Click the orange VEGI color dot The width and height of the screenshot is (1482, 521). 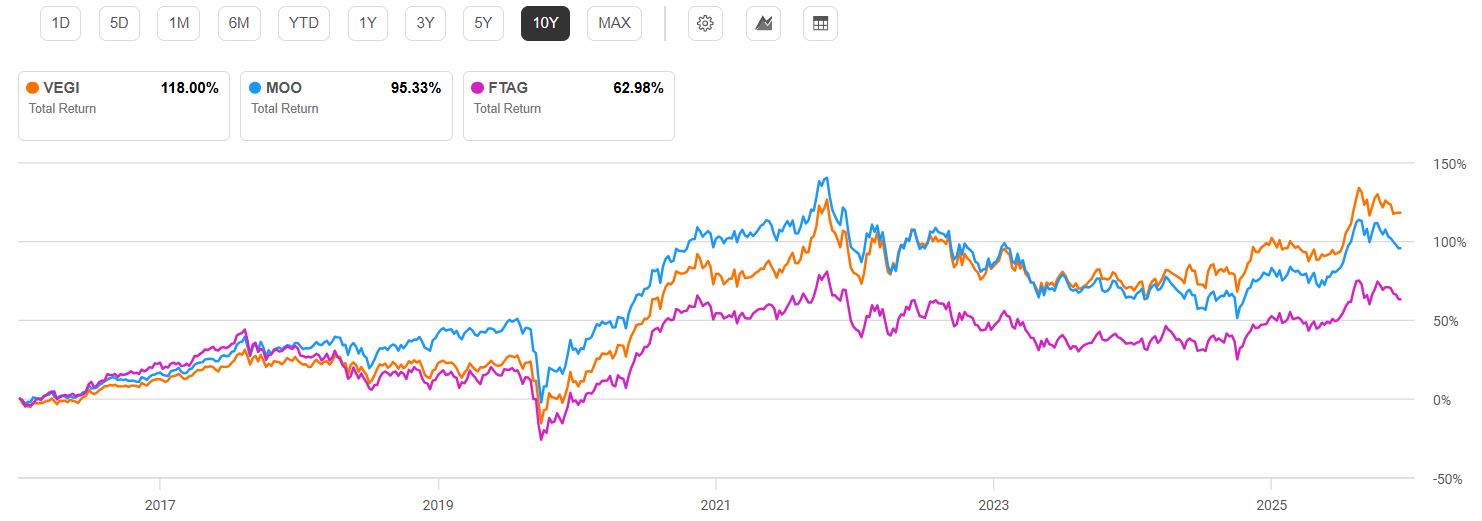[x=33, y=88]
